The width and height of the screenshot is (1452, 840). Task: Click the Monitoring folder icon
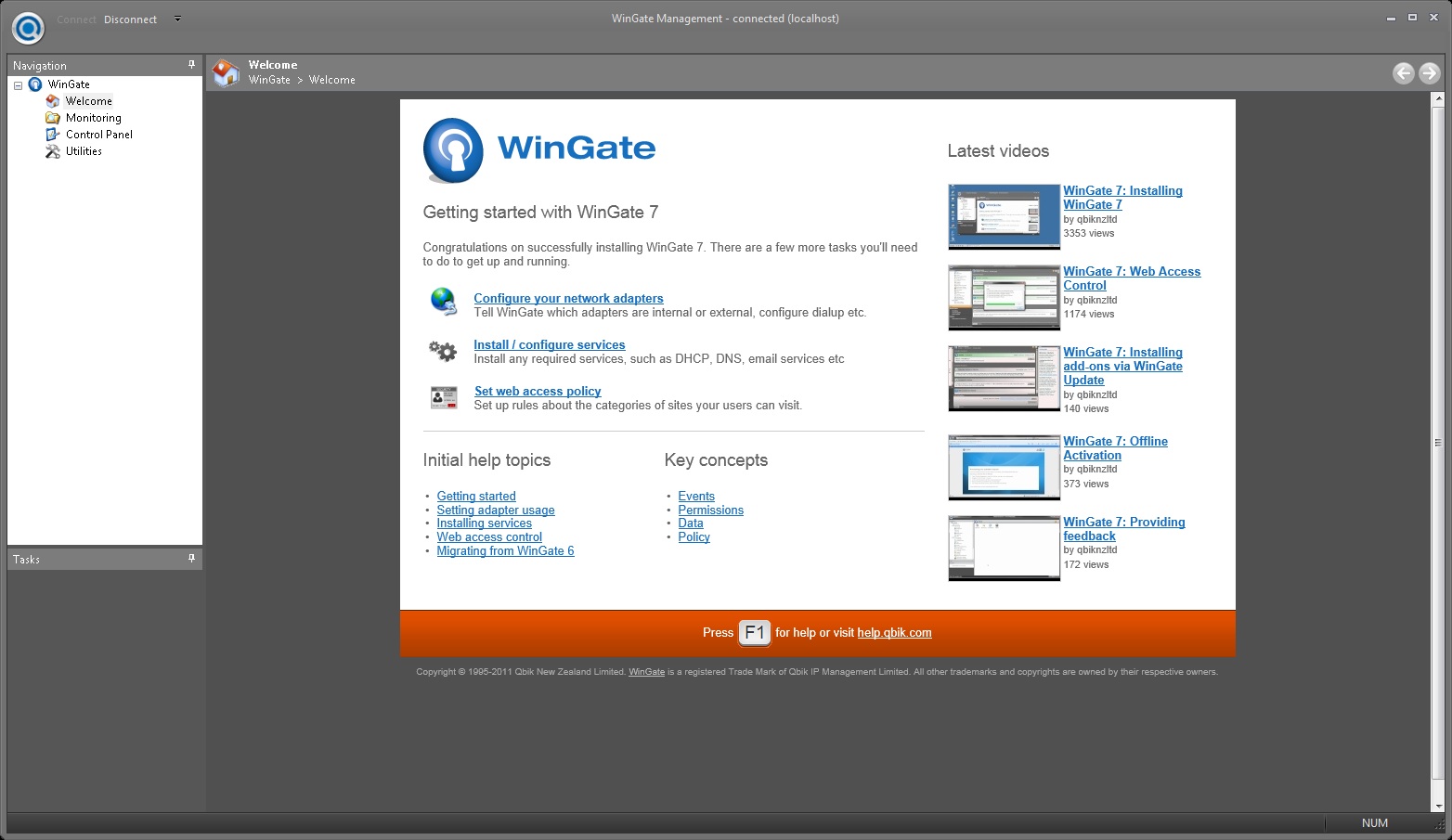53,118
